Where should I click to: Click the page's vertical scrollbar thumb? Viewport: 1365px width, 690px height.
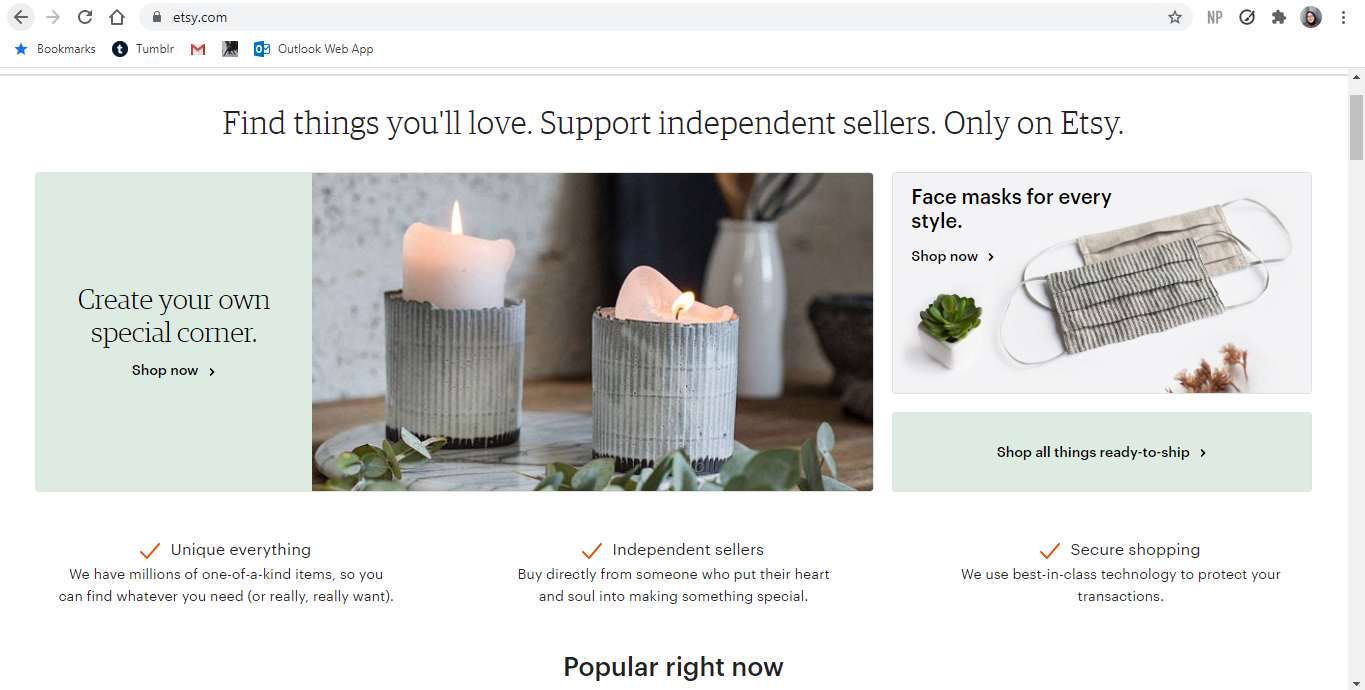[x=1356, y=127]
